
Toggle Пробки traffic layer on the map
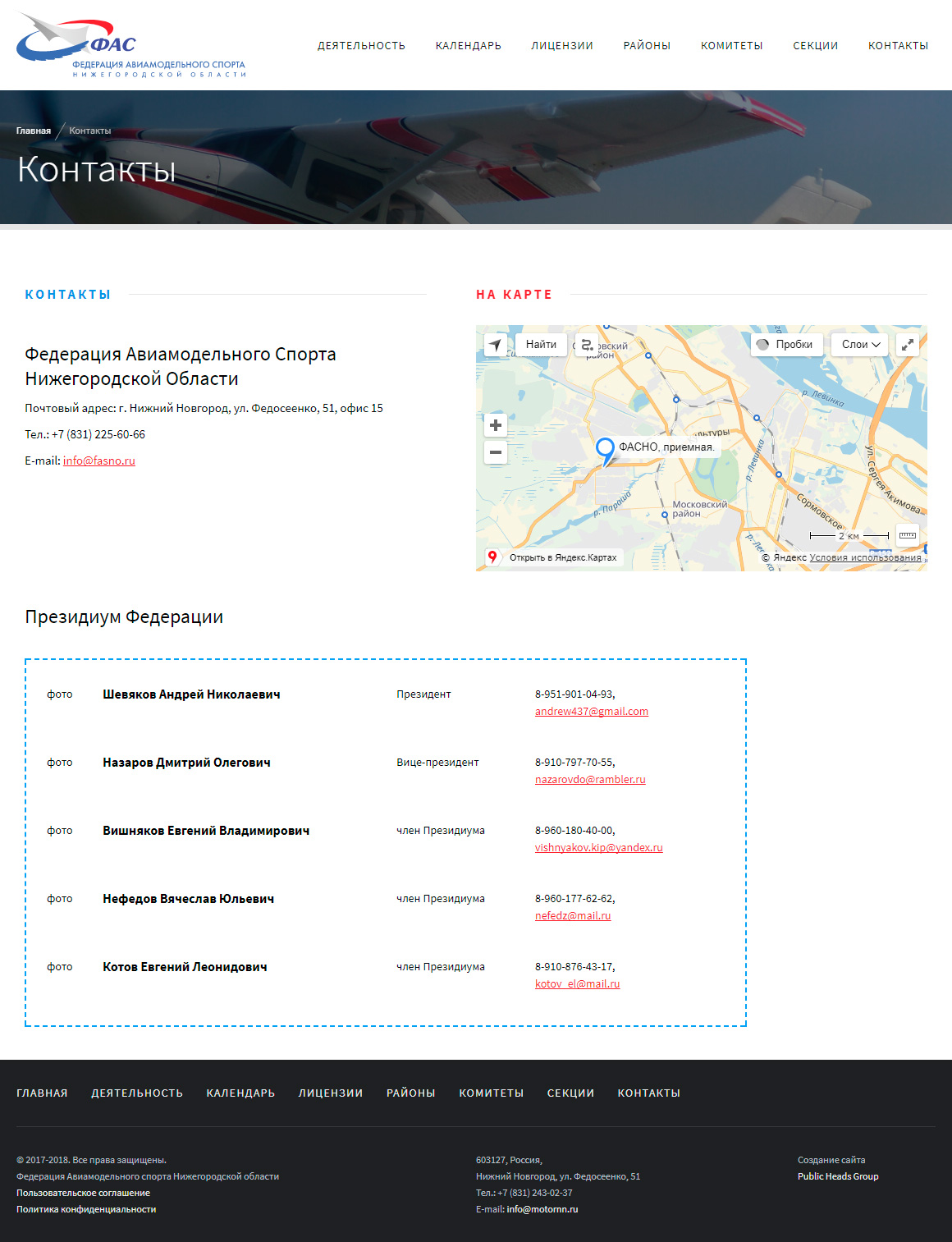tap(786, 345)
